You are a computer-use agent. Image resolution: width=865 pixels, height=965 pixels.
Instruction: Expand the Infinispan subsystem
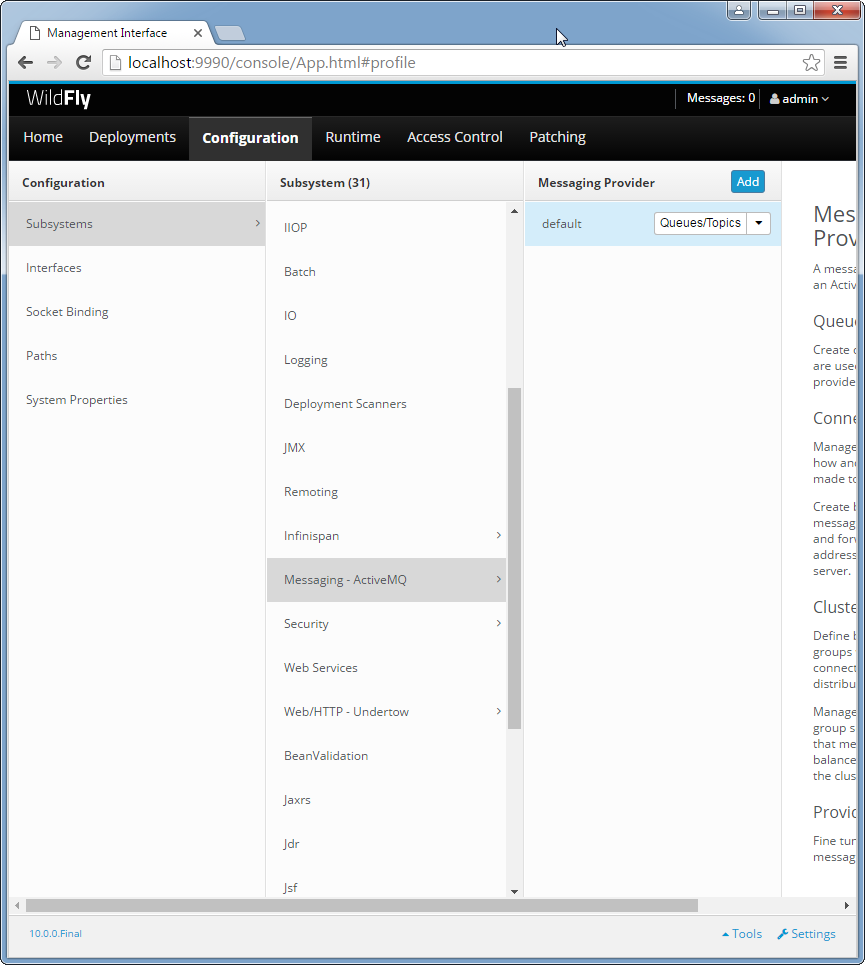pyautogui.click(x=386, y=536)
